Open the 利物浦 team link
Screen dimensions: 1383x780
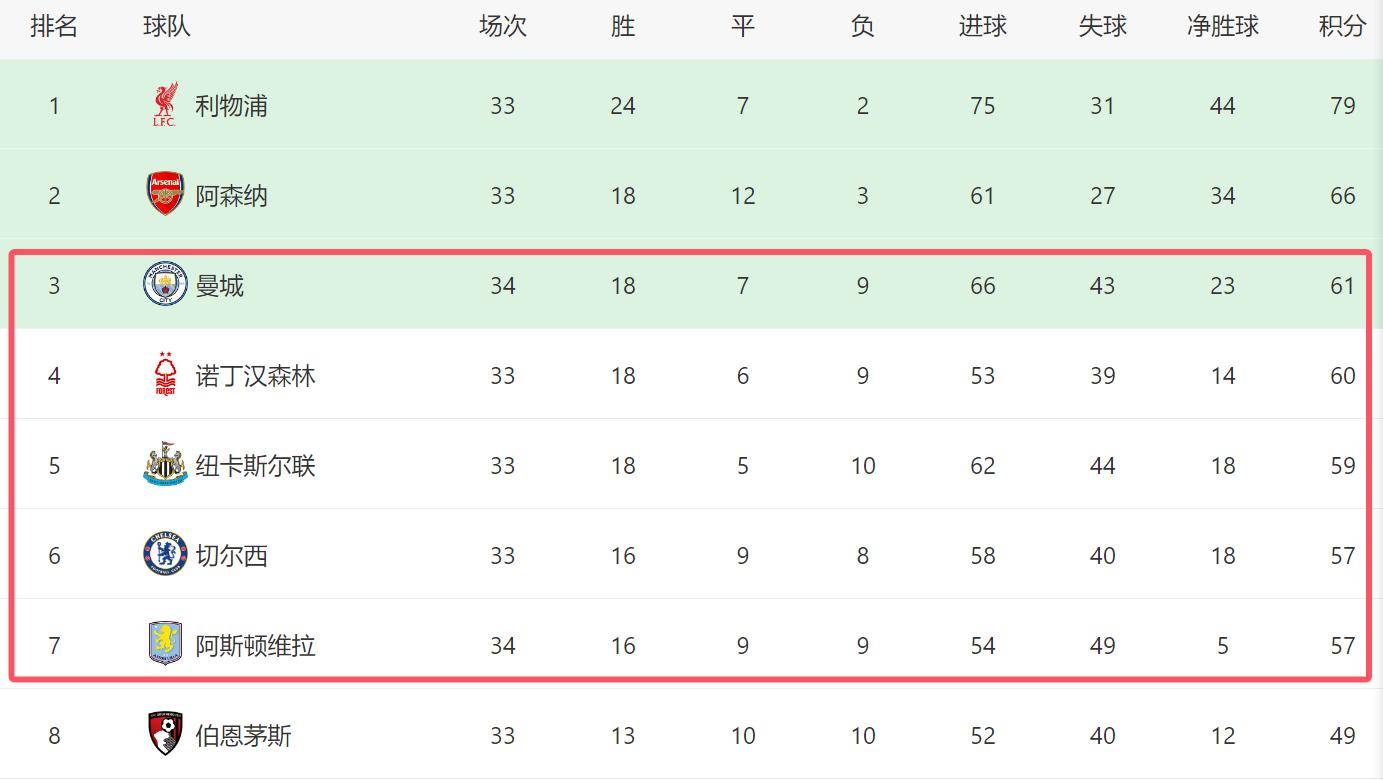pos(231,106)
